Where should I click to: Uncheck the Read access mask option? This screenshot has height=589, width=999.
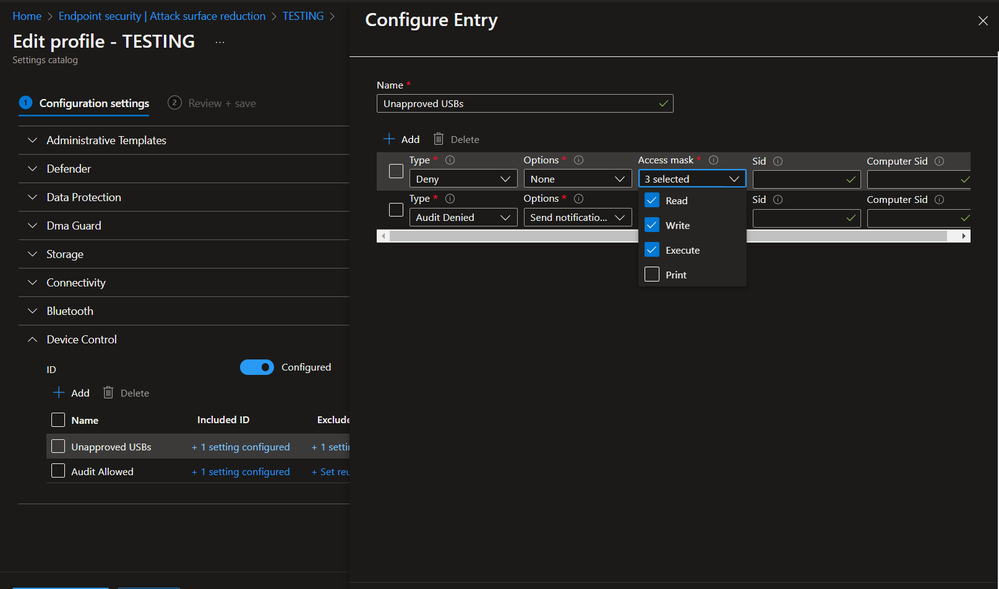coord(652,200)
